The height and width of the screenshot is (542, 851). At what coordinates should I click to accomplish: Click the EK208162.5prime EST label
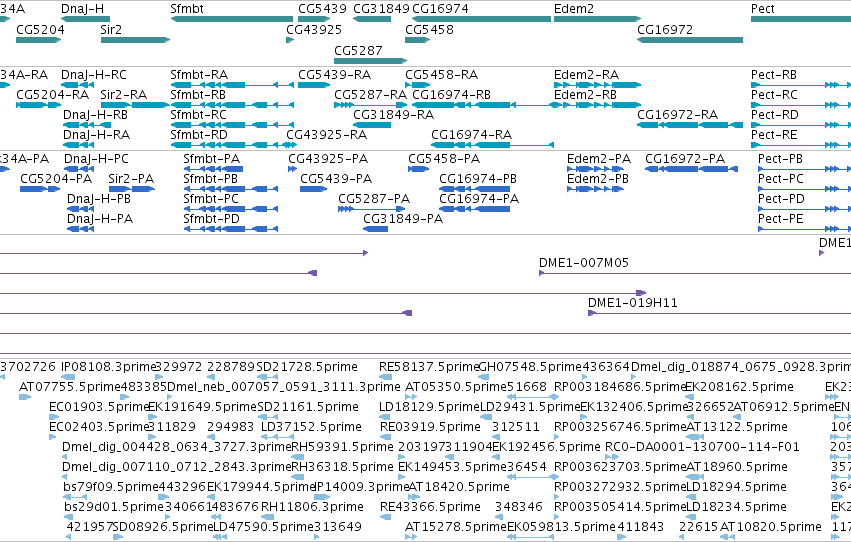coord(739,387)
